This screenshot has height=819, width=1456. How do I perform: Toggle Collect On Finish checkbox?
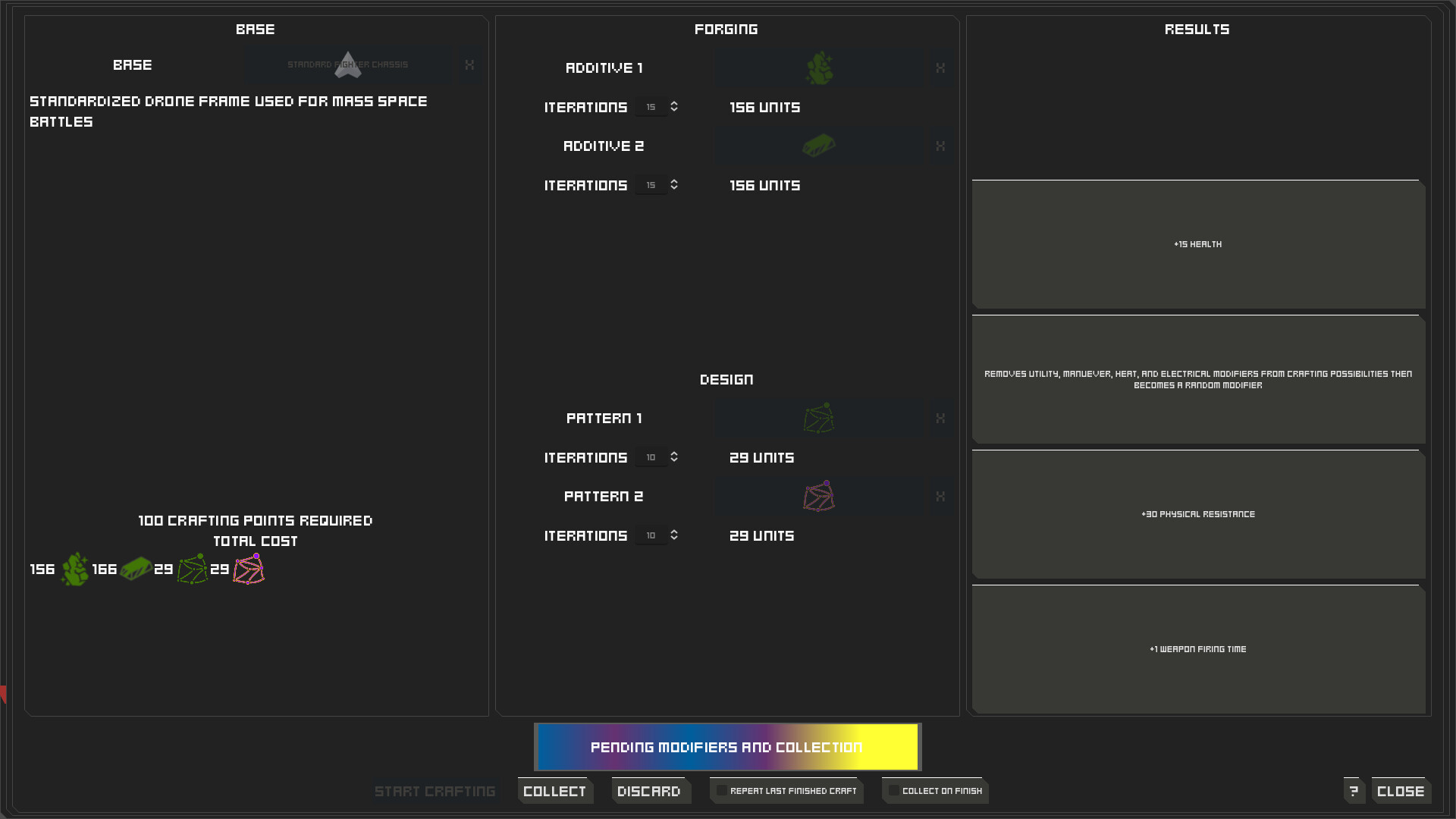pos(894,791)
